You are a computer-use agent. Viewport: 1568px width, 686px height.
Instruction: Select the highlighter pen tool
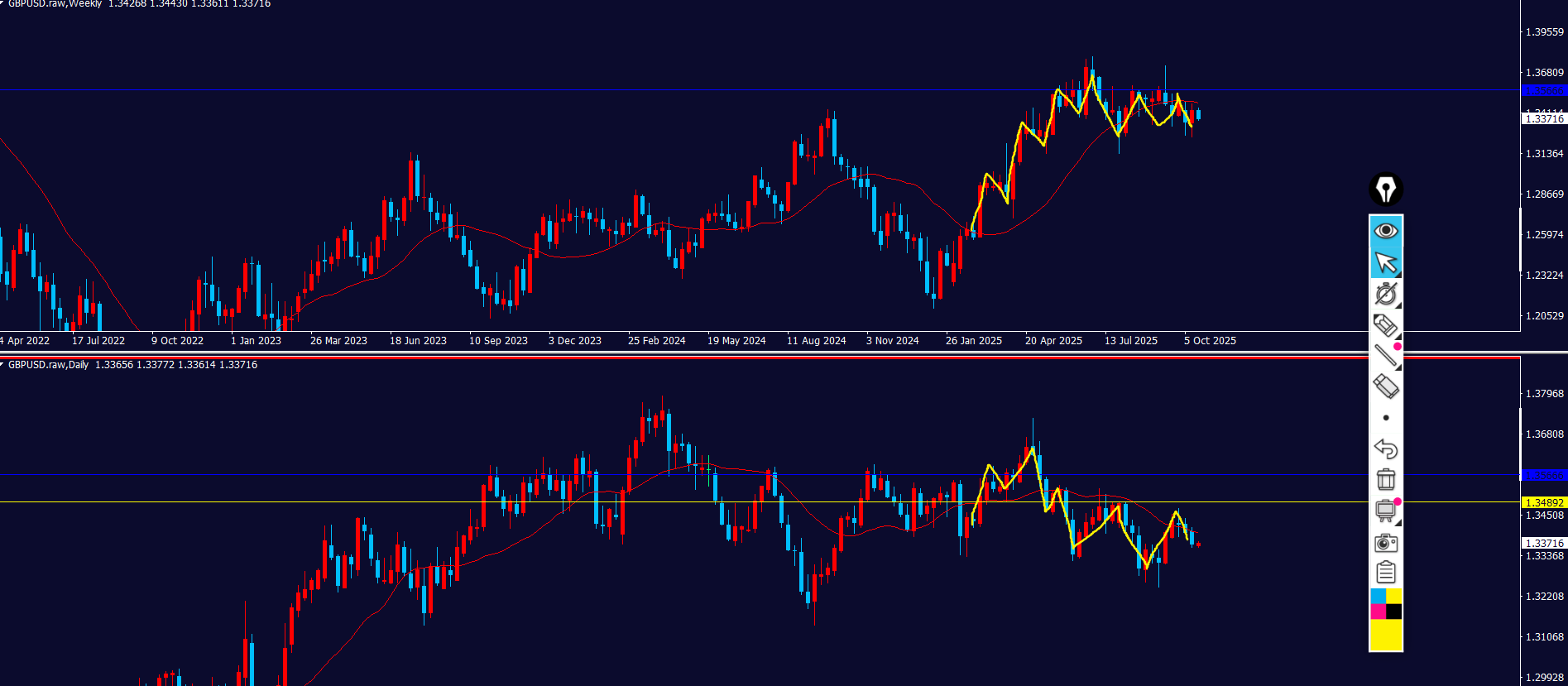click(x=1385, y=325)
